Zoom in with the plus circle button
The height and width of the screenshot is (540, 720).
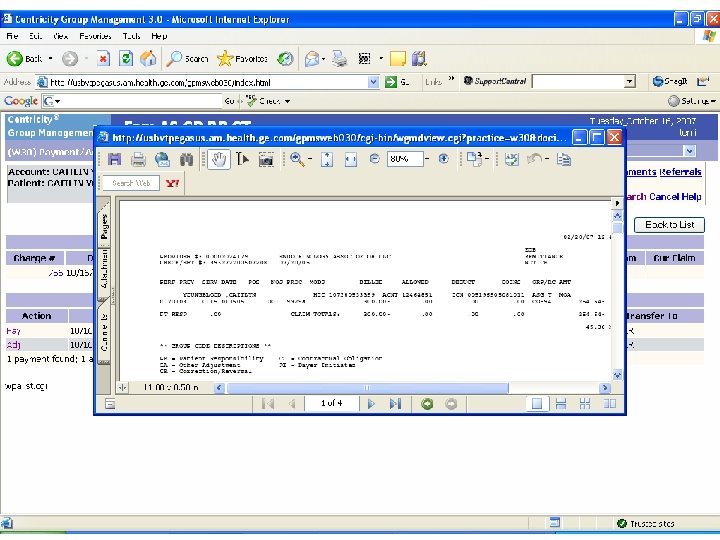point(444,159)
